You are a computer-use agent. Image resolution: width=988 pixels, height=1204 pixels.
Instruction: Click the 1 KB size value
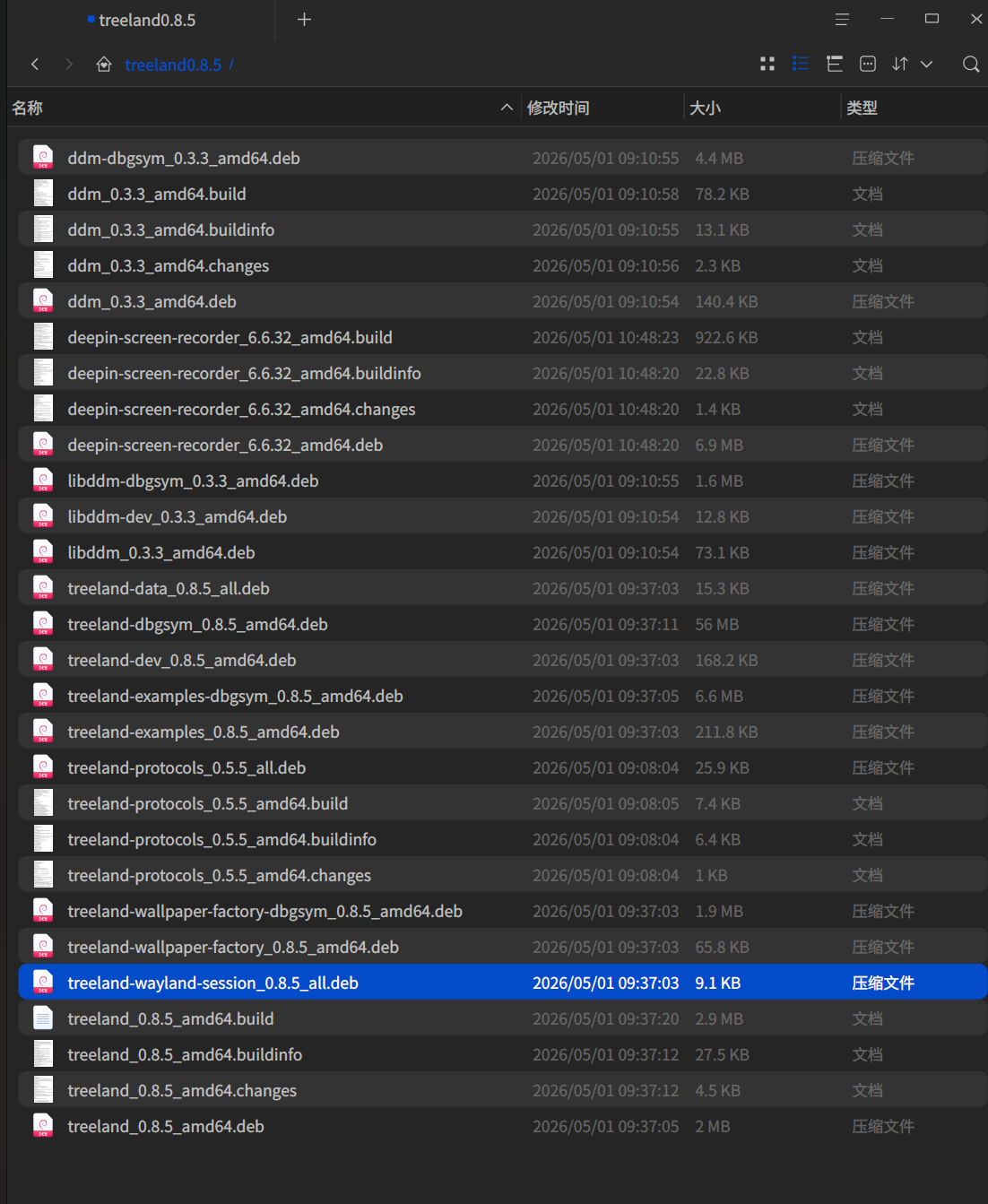point(711,875)
